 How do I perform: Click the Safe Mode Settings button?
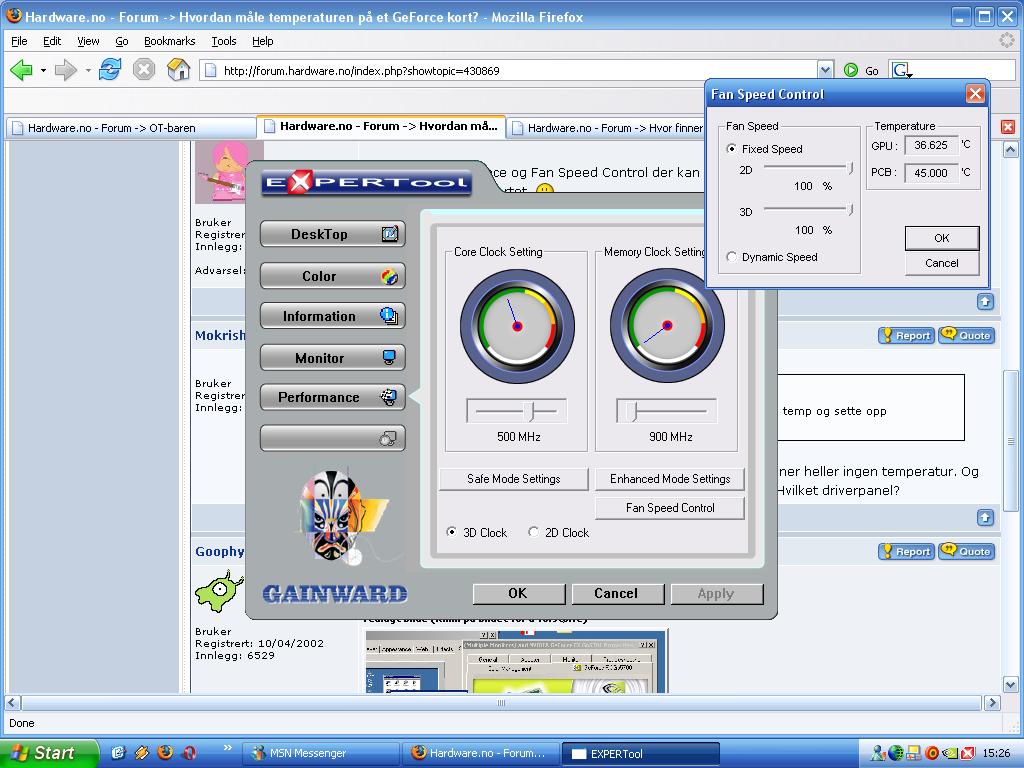(513, 479)
